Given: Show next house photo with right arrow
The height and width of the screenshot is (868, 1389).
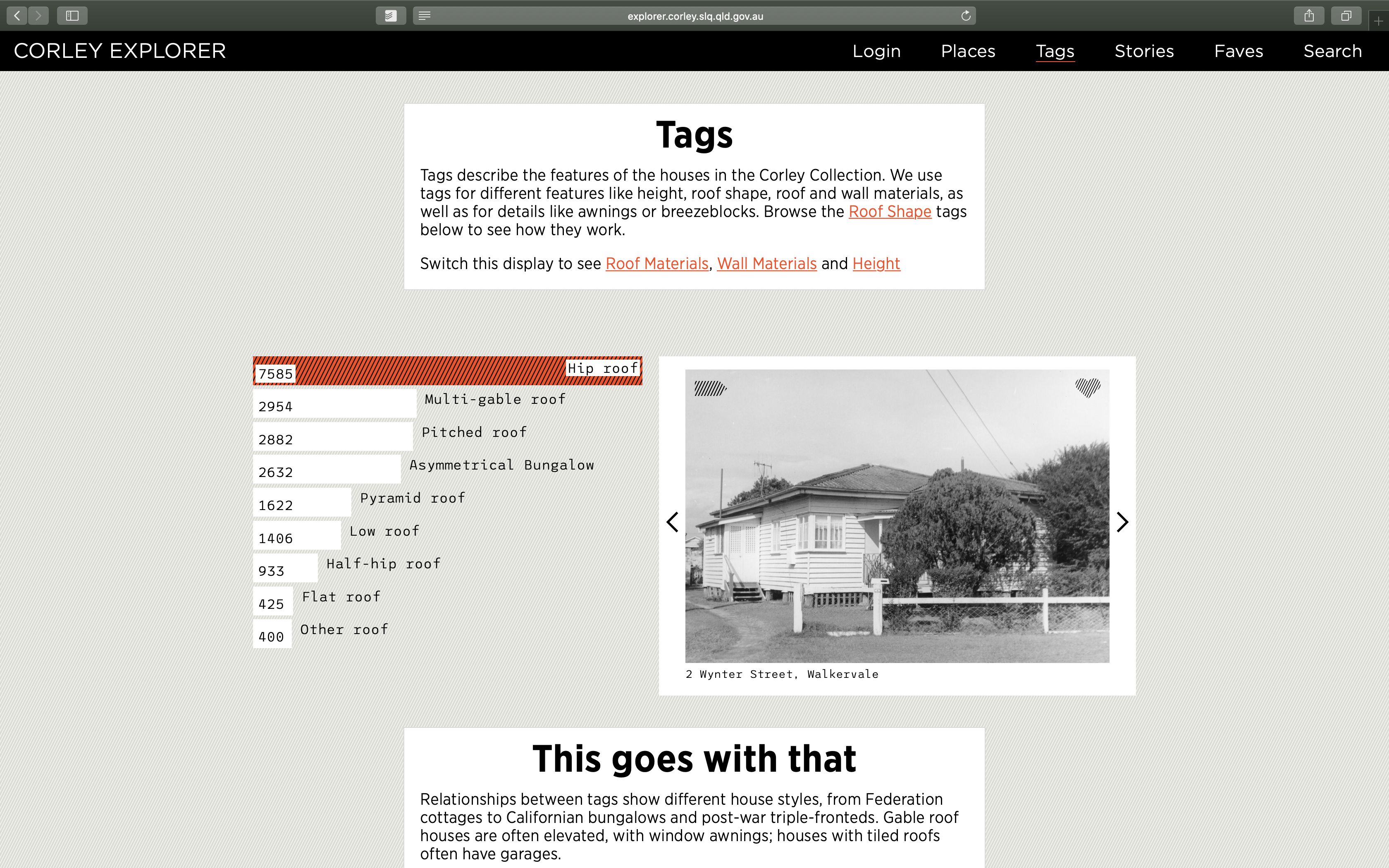Looking at the screenshot, I should tap(1122, 522).
